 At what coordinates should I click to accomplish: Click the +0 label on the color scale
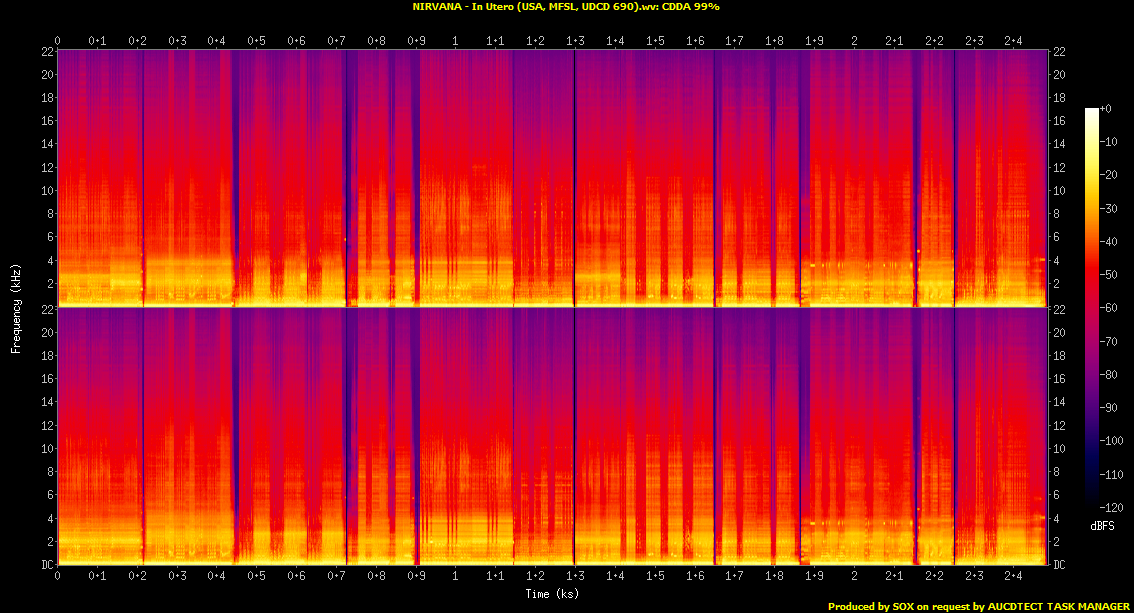pos(1105,108)
